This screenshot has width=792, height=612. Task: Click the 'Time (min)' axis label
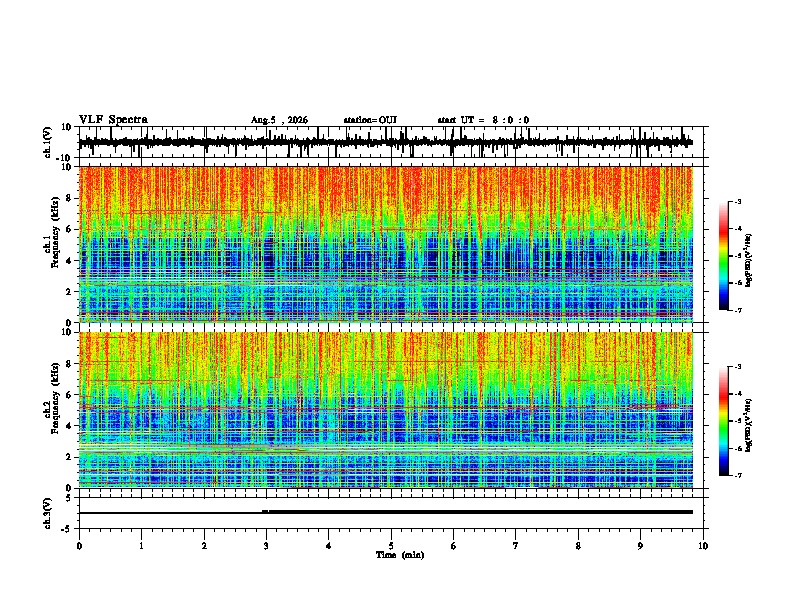(400, 555)
